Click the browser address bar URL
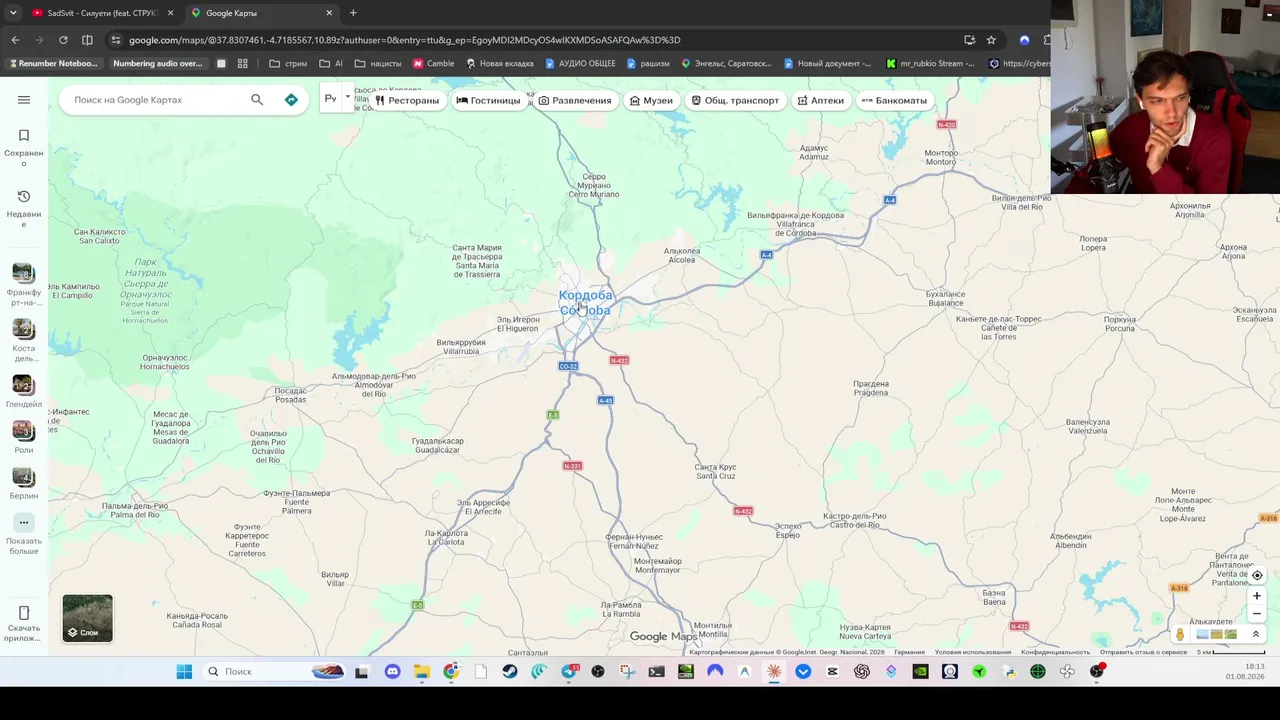This screenshot has width=1280, height=720. click(x=404, y=40)
